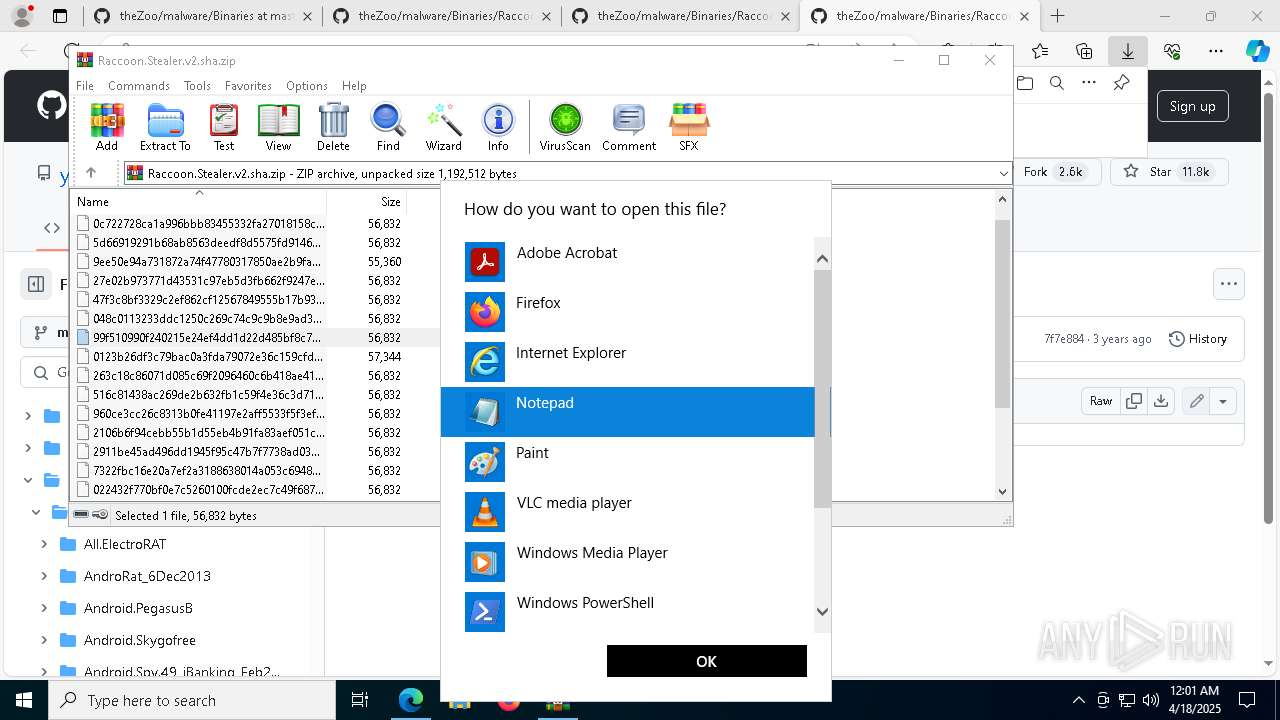
Task: Start VirusScan on the archive
Action: point(565,127)
